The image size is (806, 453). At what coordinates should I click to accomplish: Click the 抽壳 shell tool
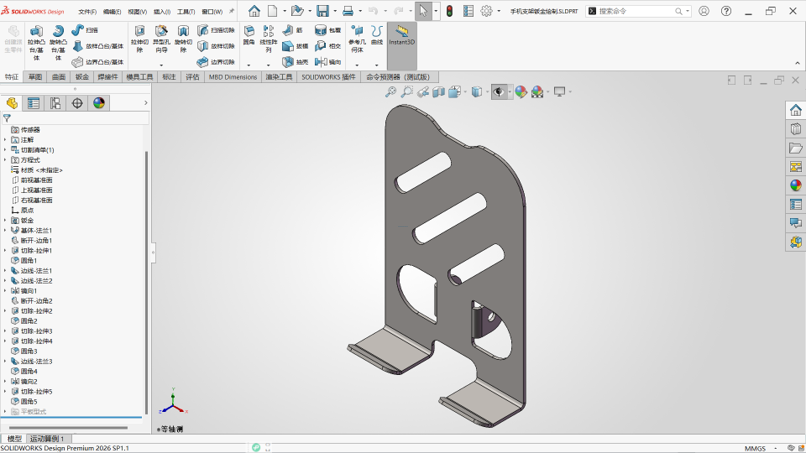tap(295, 62)
